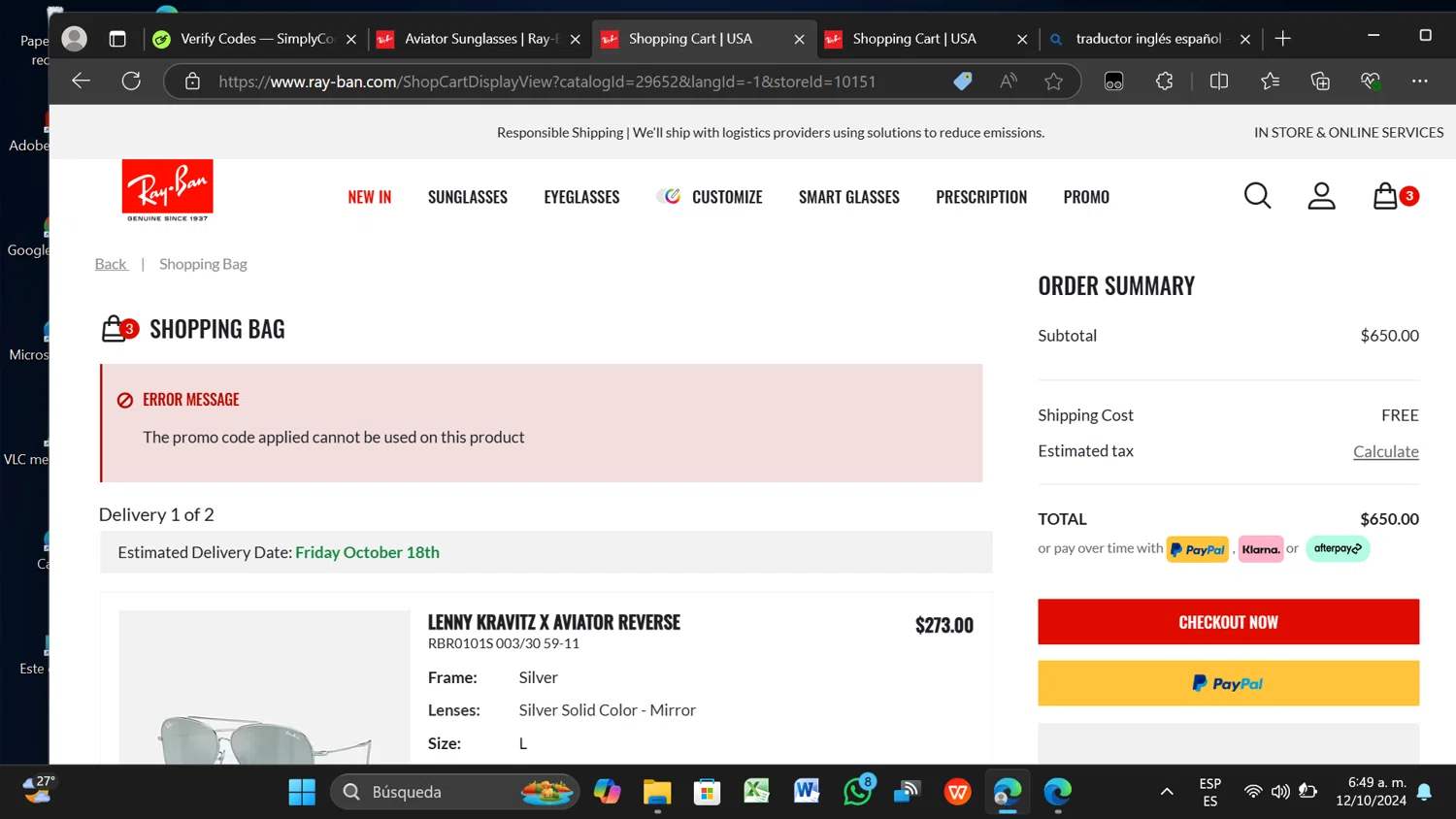This screenshot has height=819, width=1456.
Task: Close the traductor inglés español tab
Action: click(x=1245, y=40)
